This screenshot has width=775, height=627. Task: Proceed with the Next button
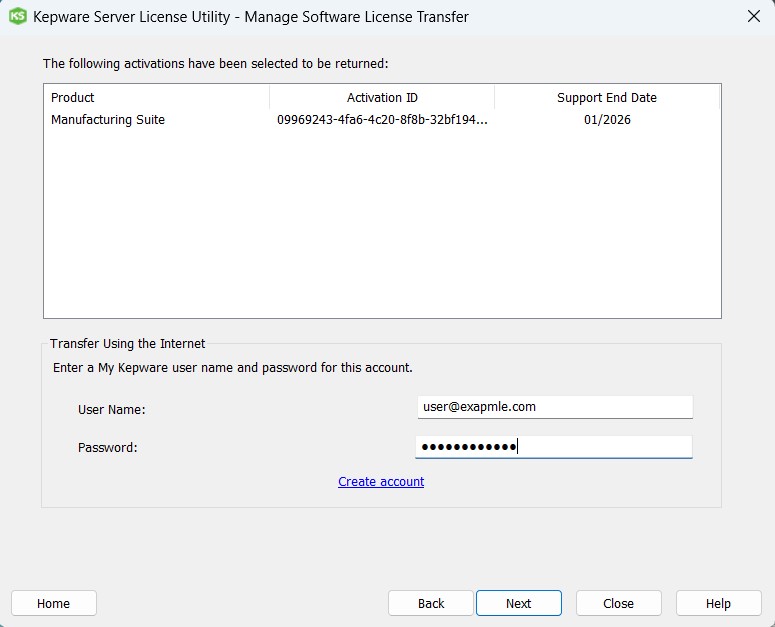point(518,603)
